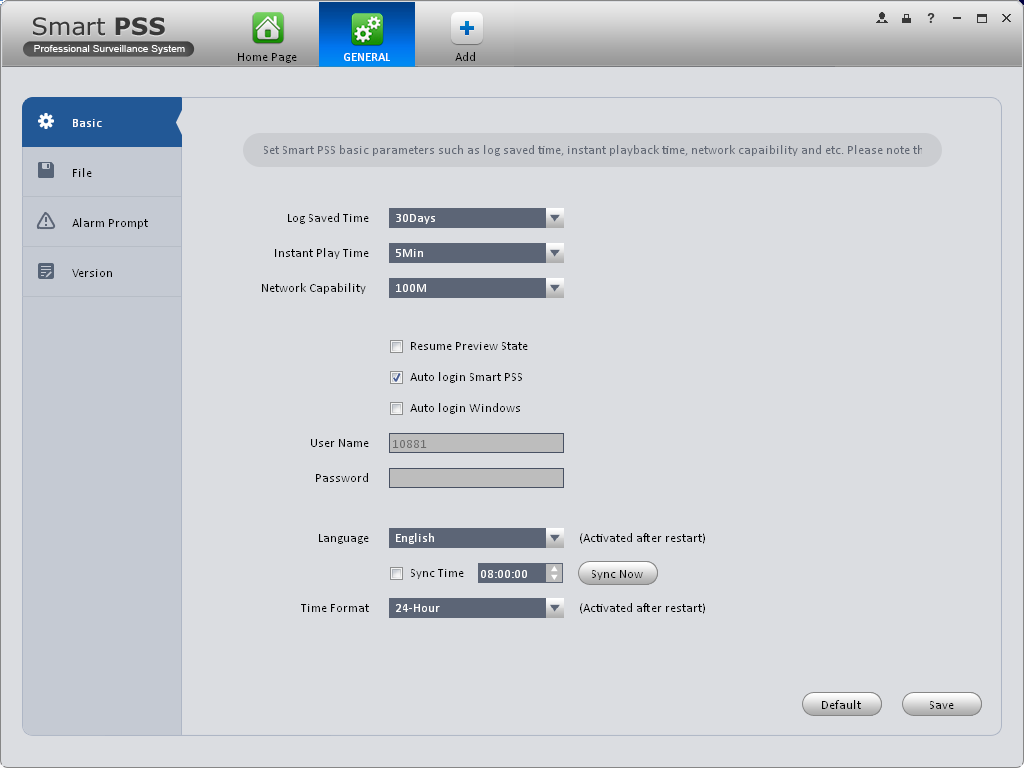Viewport: 1024px width, 768px height.
Task: Click the Default button
Action: [x=842, y=705]
